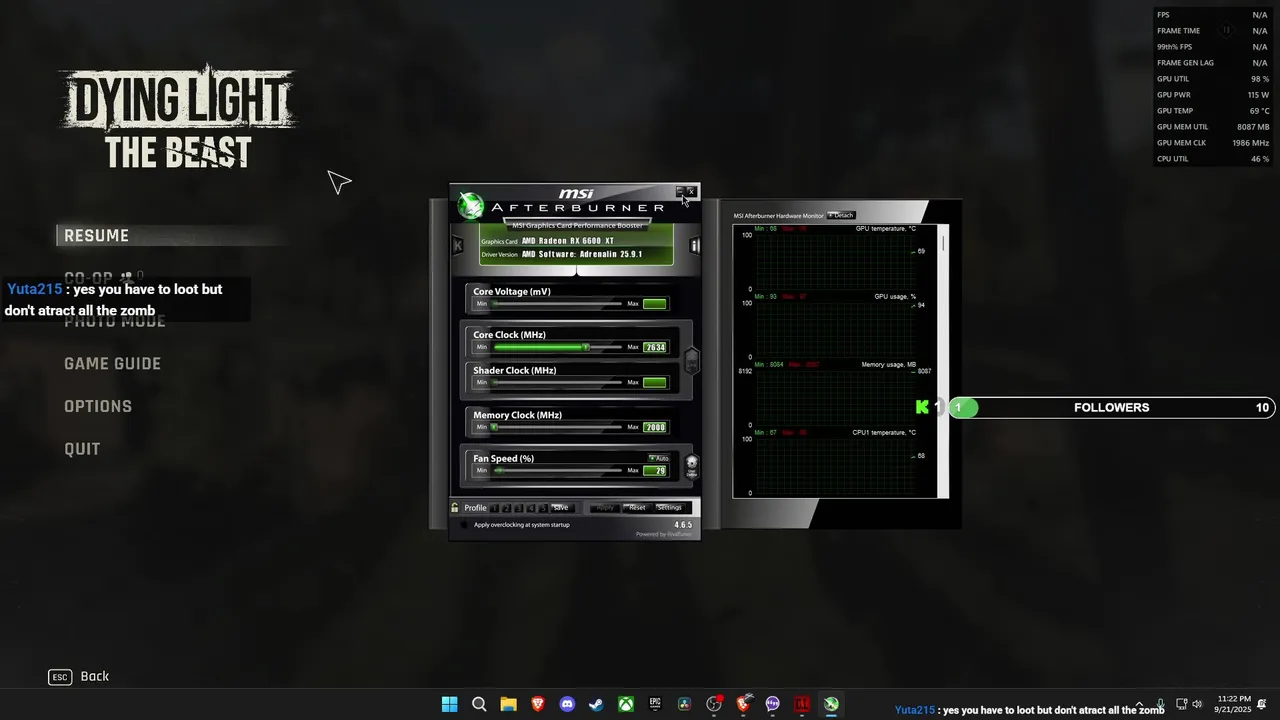
Task: Click the Memory Clock value field 2000
Action: point(655,427)
